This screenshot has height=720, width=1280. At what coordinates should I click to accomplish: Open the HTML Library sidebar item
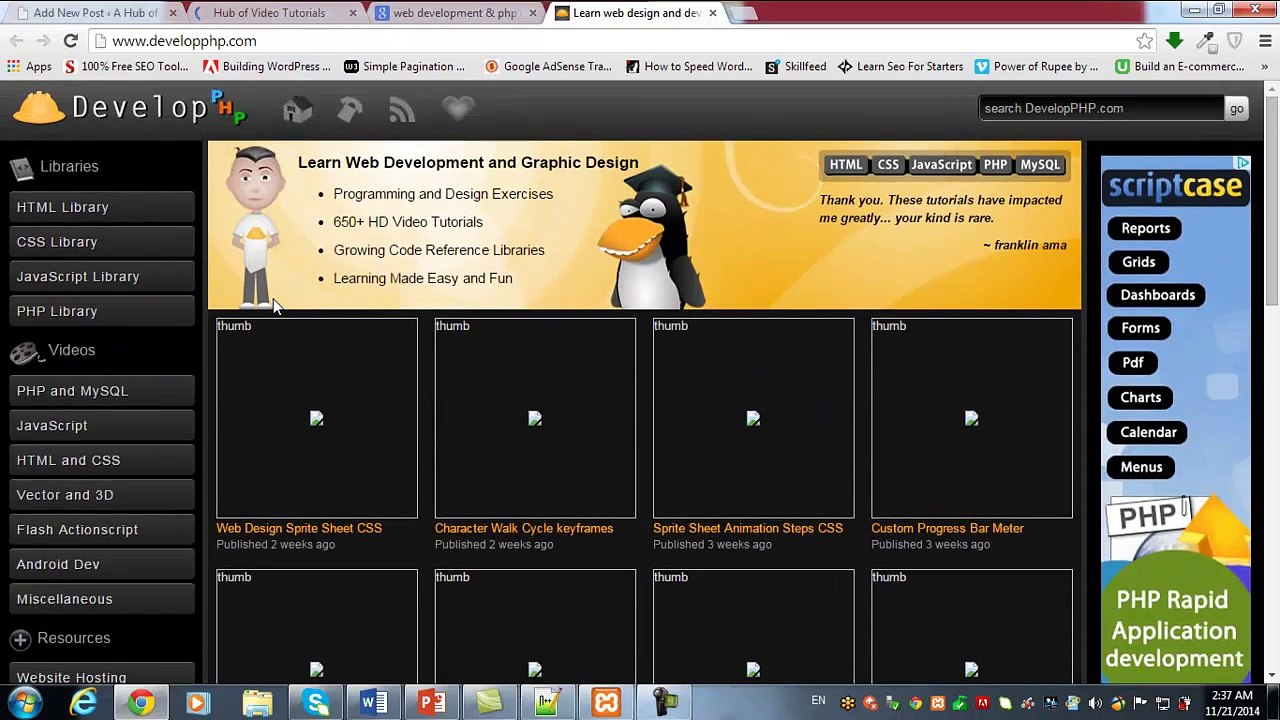(102, 207)
